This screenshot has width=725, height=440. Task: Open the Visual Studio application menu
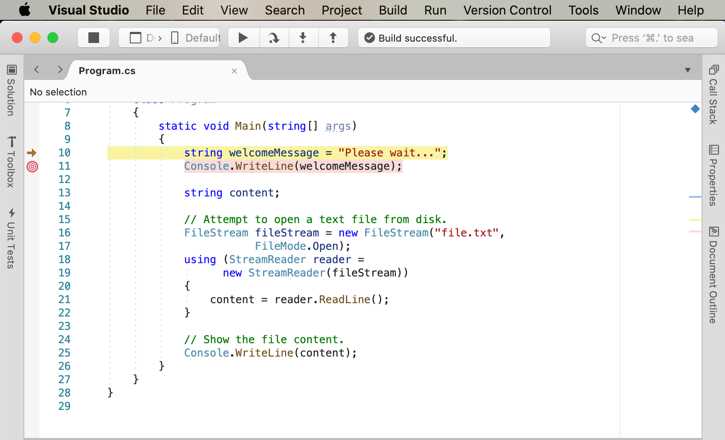[88, 10]
